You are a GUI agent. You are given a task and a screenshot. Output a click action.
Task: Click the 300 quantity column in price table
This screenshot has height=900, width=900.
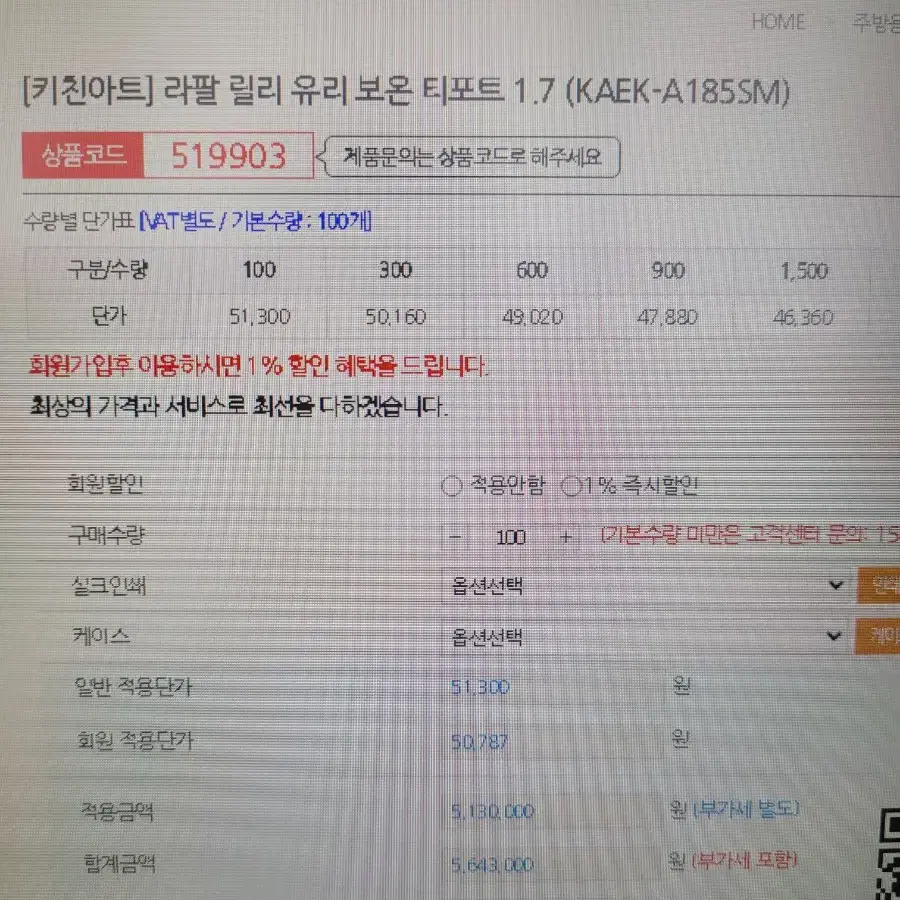(395, 270)
